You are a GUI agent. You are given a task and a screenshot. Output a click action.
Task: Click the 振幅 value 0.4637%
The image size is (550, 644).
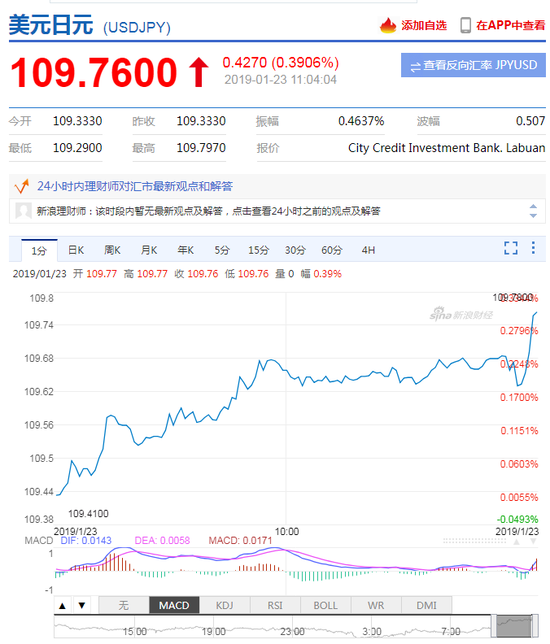point(361,121)
